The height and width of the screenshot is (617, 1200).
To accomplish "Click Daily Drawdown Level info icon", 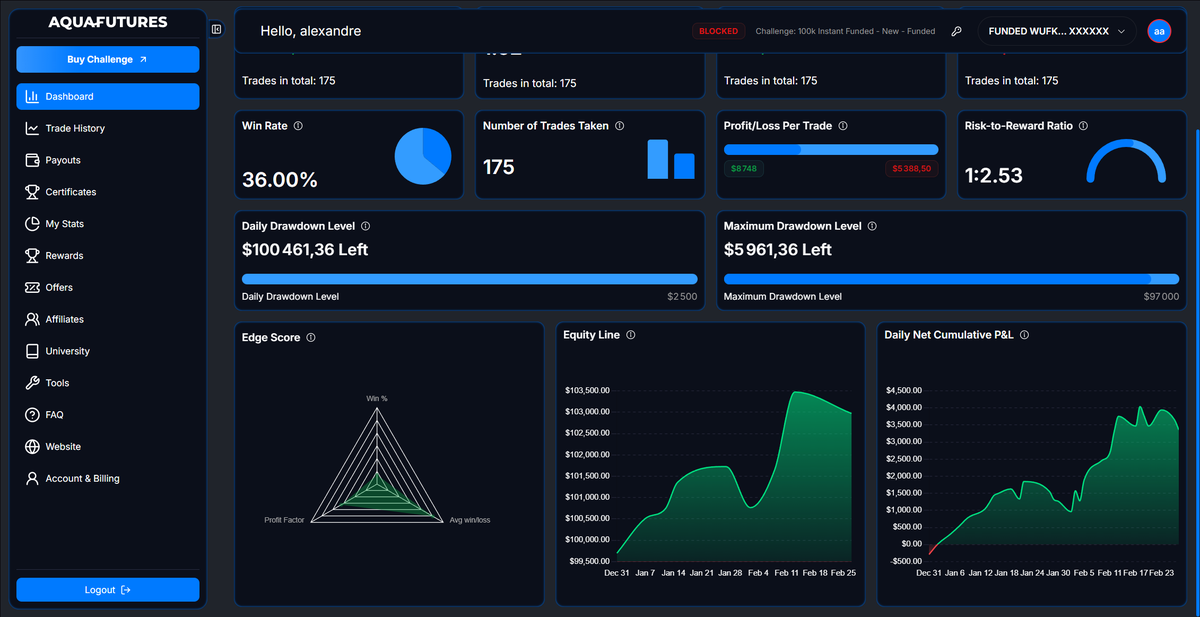I will (x=365, y=226).
